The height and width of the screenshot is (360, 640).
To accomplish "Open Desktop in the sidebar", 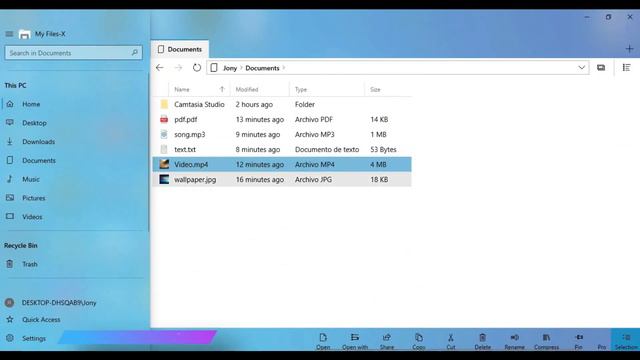I will (34, 123).
